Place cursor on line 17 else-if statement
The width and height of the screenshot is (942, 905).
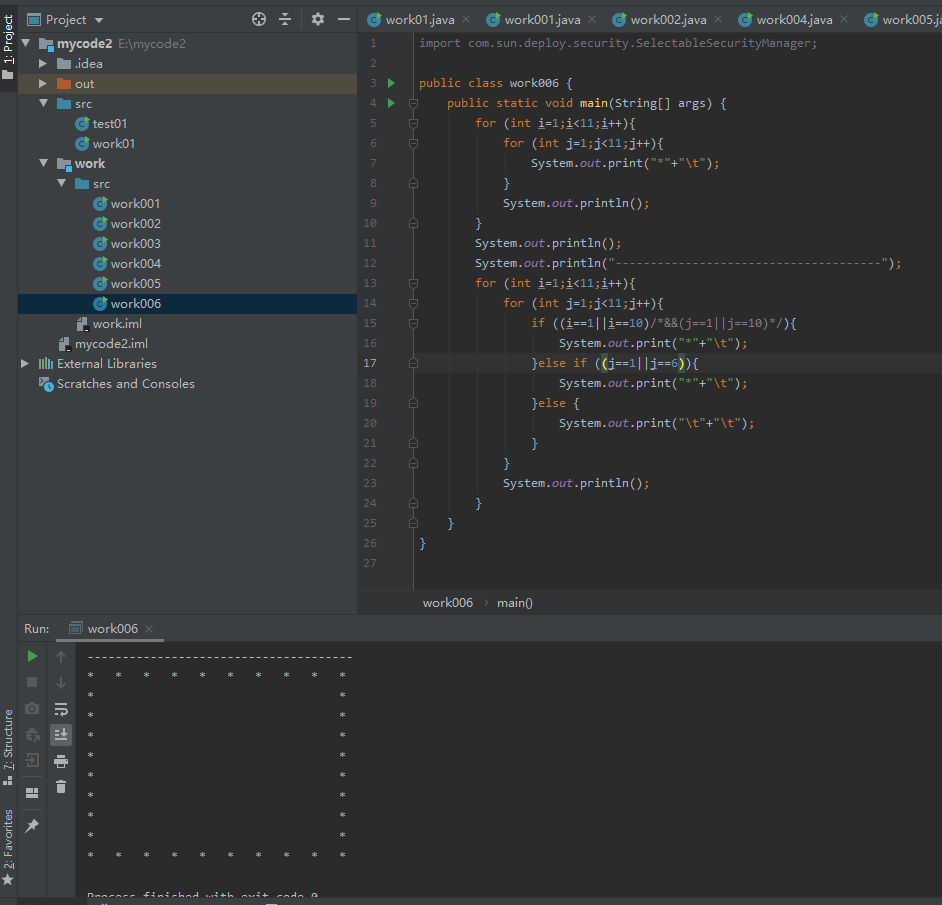tap(615, 363)
